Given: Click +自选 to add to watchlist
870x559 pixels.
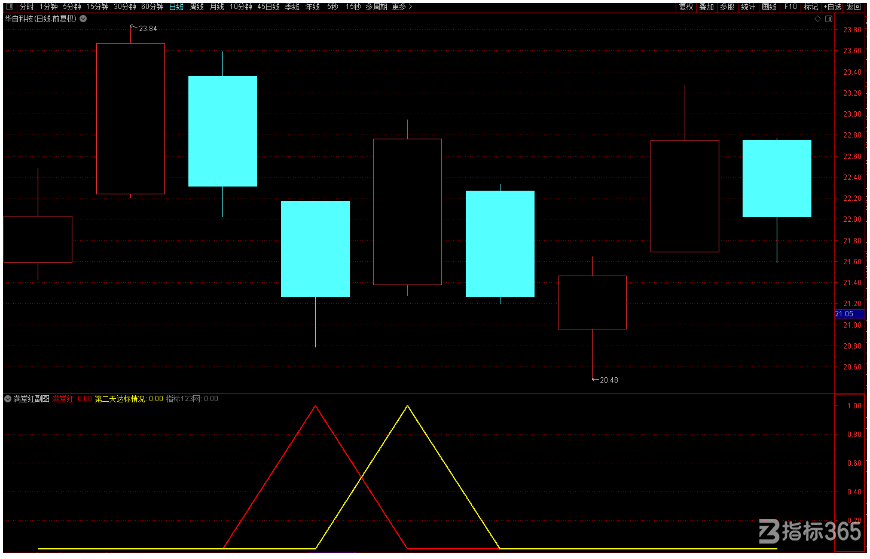Looking at the screenshot, I should (832, 7).
